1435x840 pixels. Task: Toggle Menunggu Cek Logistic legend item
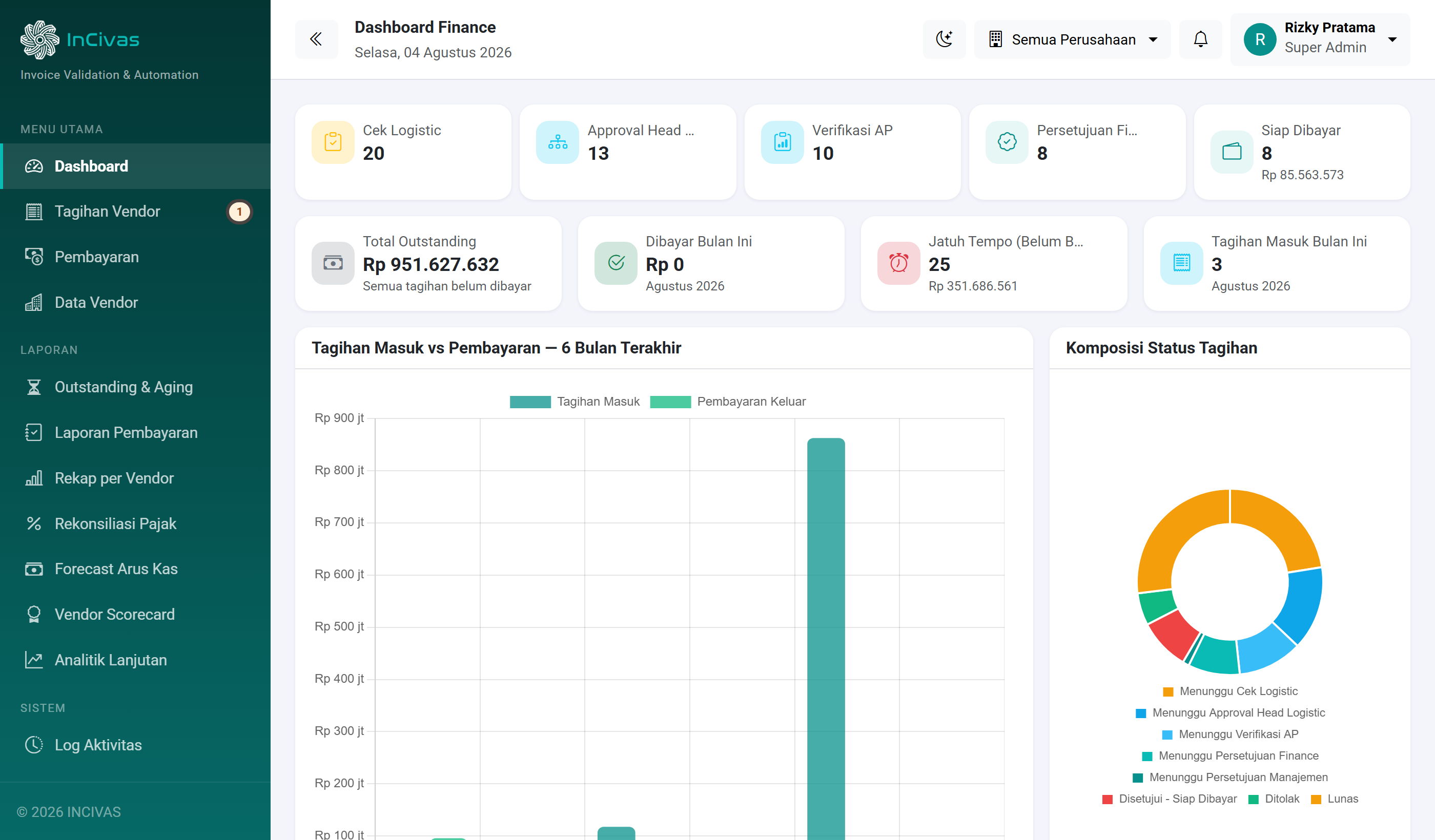(x=1230, y=691)
